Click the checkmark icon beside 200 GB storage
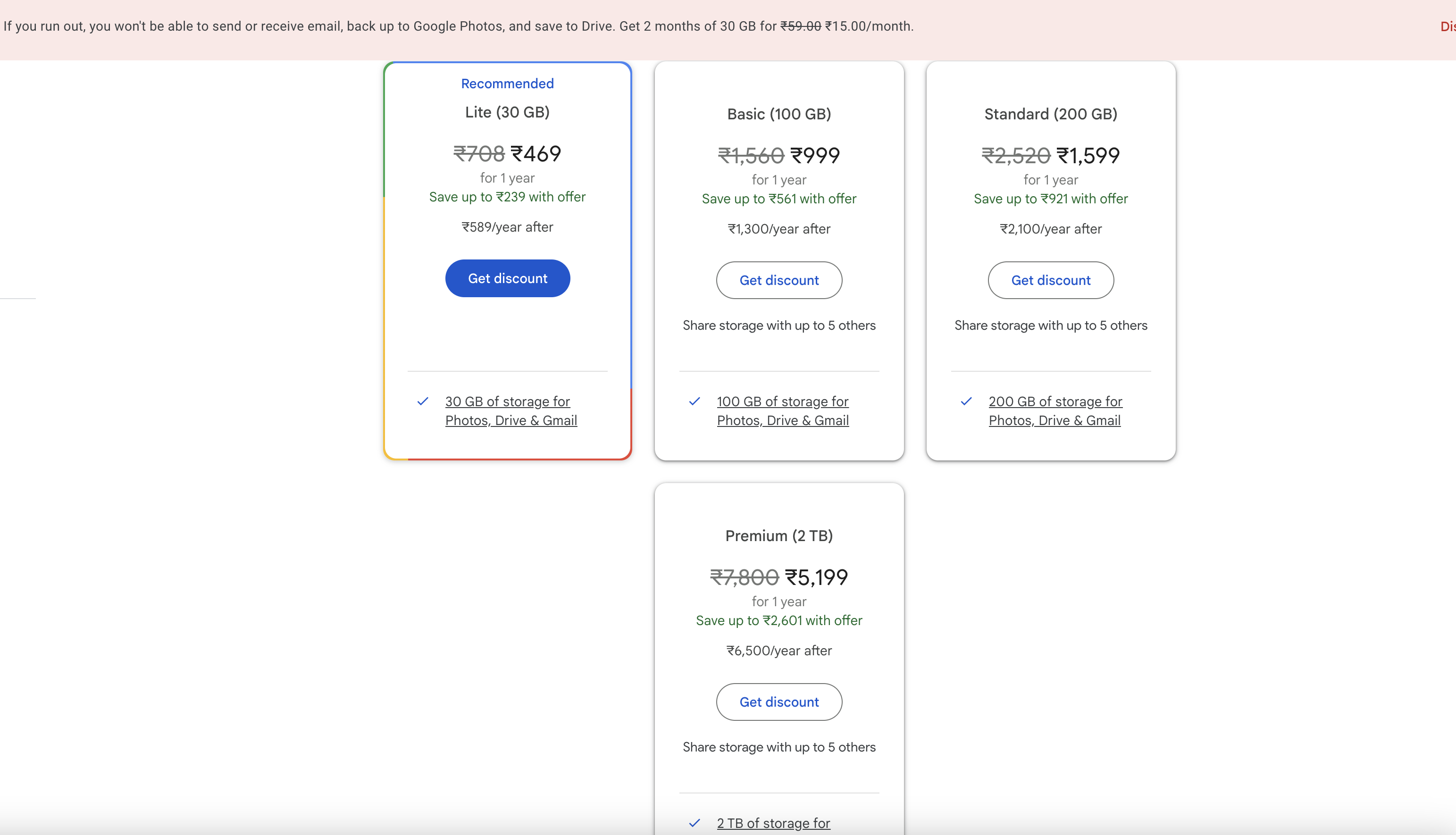The width and height of the screenshot is (1456, 835). pyautogui.click(x=966, y=401)
